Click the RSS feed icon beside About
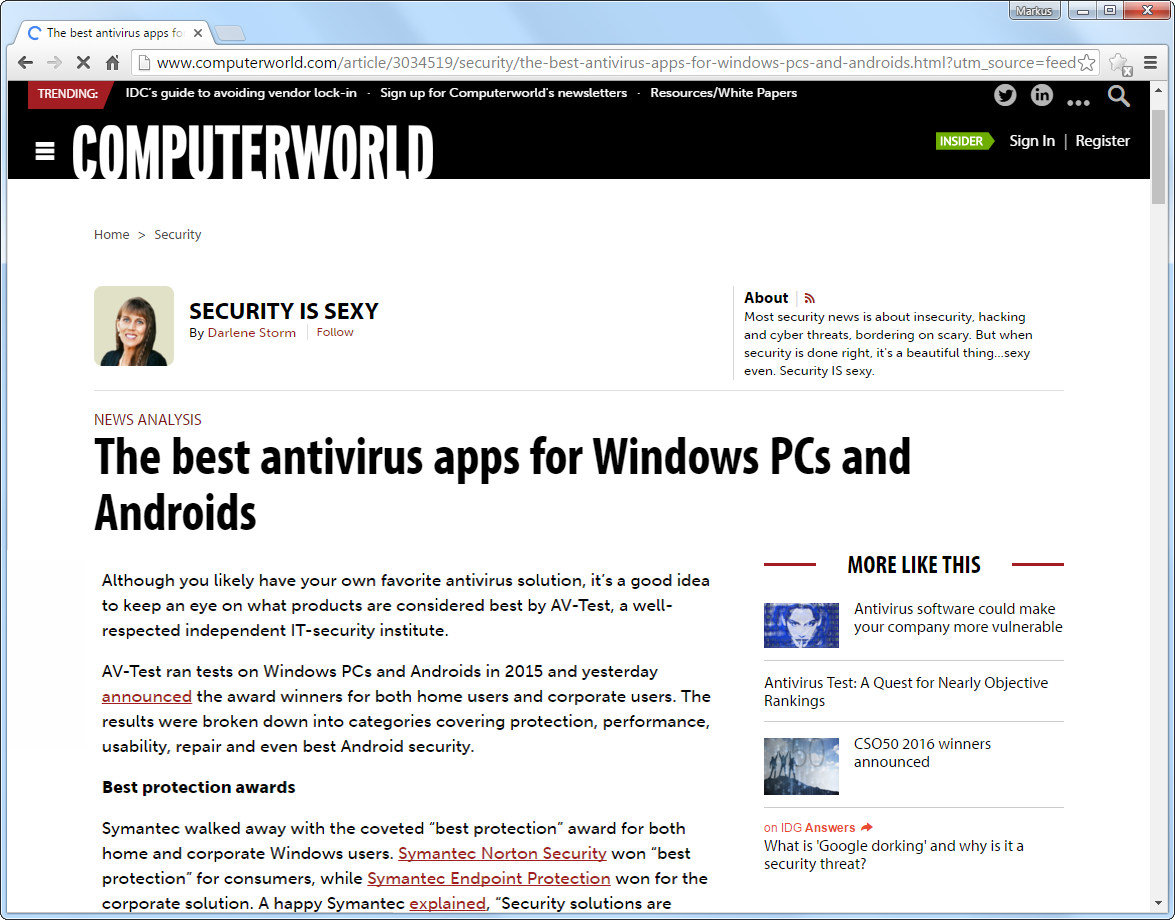The height and width of the screenshot is (920, 1175). tap(810, 298)
